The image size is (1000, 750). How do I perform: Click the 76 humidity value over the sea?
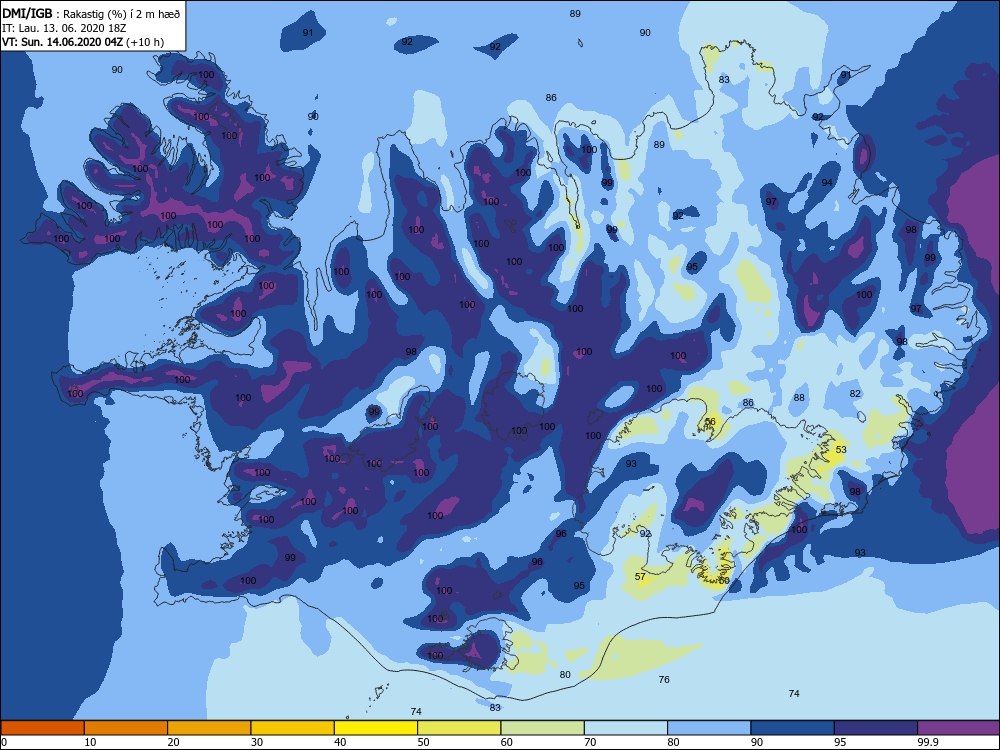pyautogui.click(x=664, y=680)
